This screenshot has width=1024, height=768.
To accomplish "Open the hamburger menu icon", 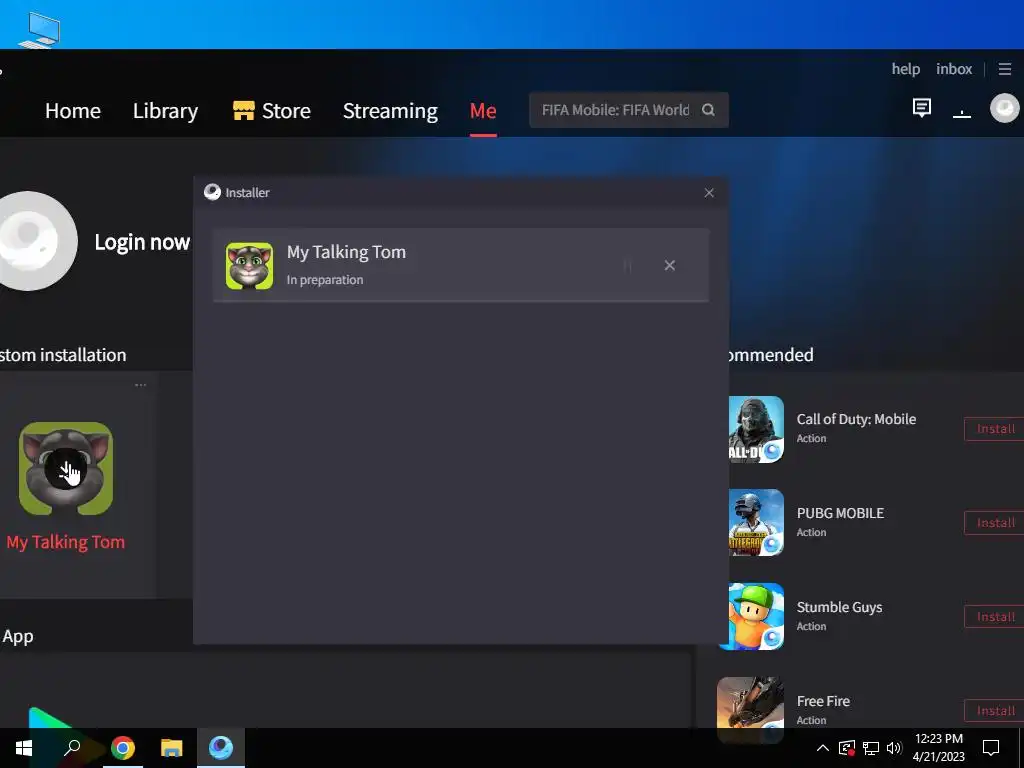I will (1005, 69).
